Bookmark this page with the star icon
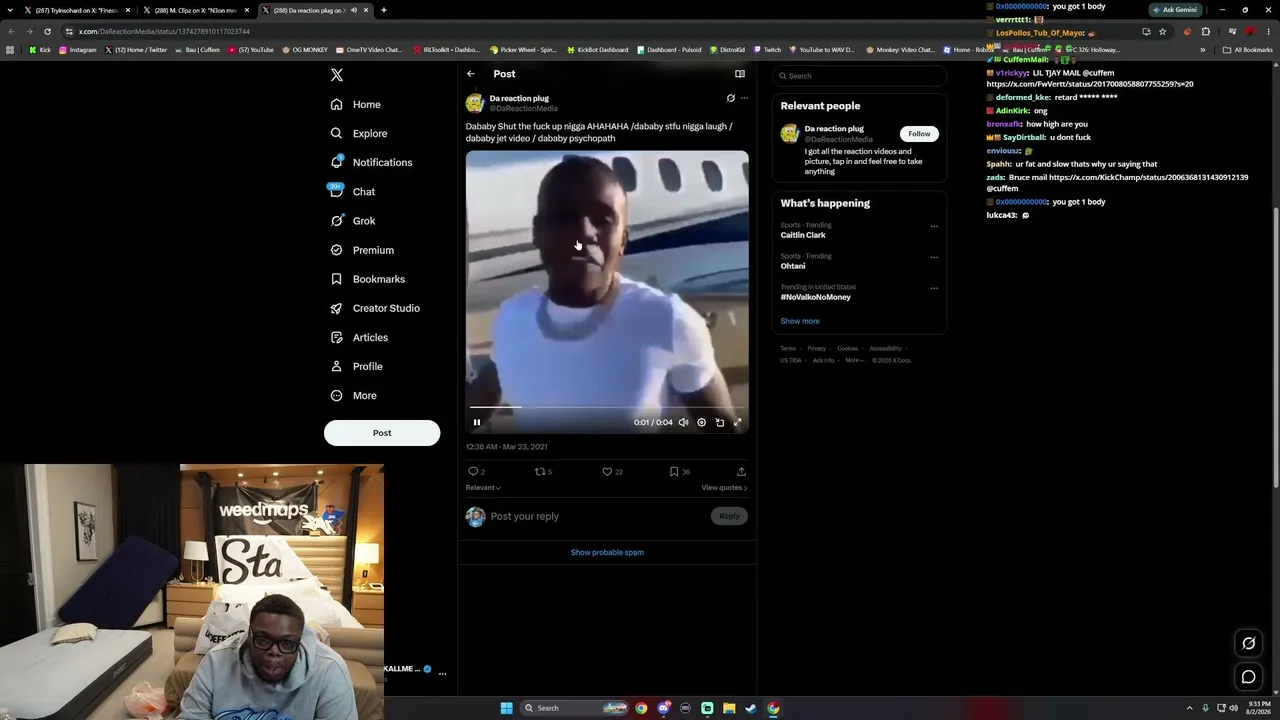 tap(1162, 31)
